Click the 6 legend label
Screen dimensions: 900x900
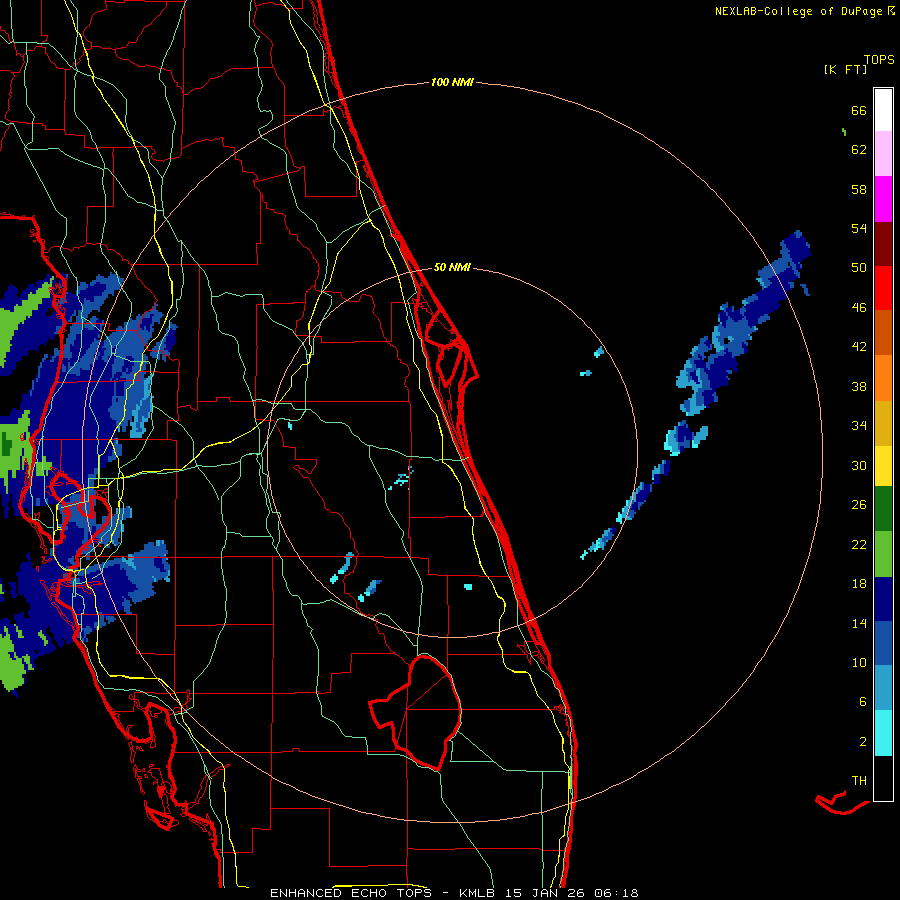tap(863, 702)
